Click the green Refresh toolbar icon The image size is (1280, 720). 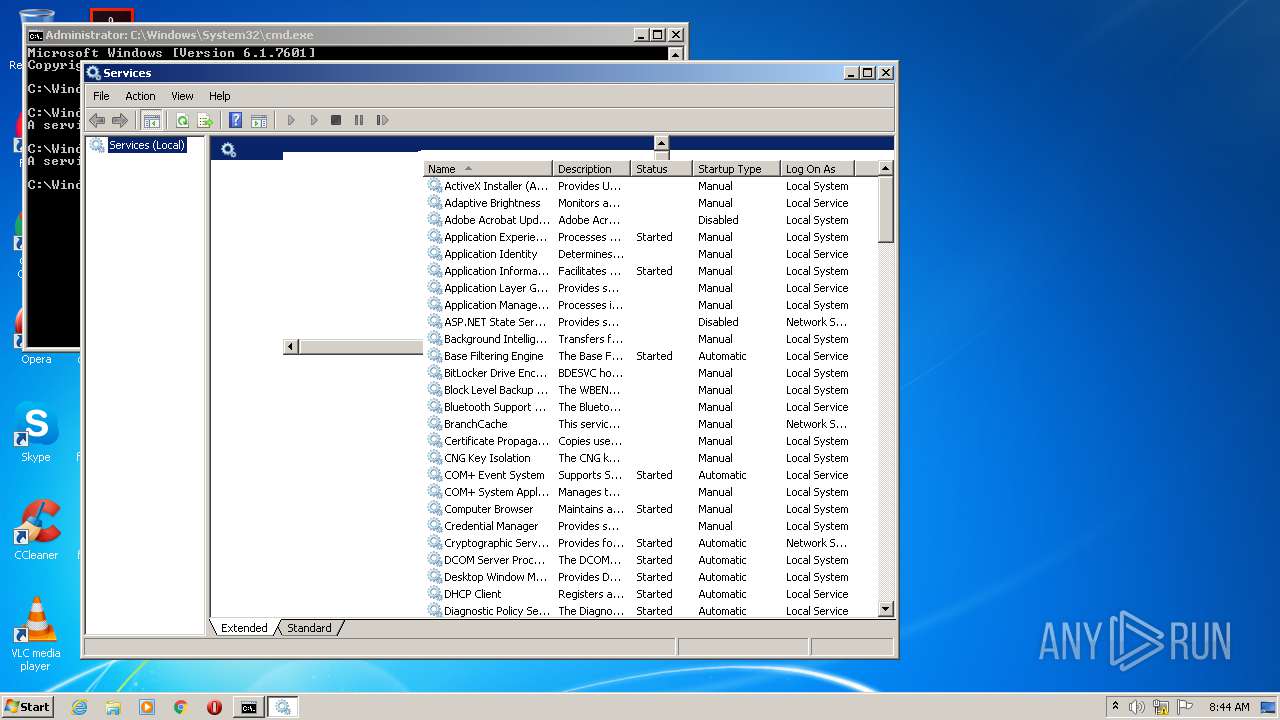[x=182, y=120]
